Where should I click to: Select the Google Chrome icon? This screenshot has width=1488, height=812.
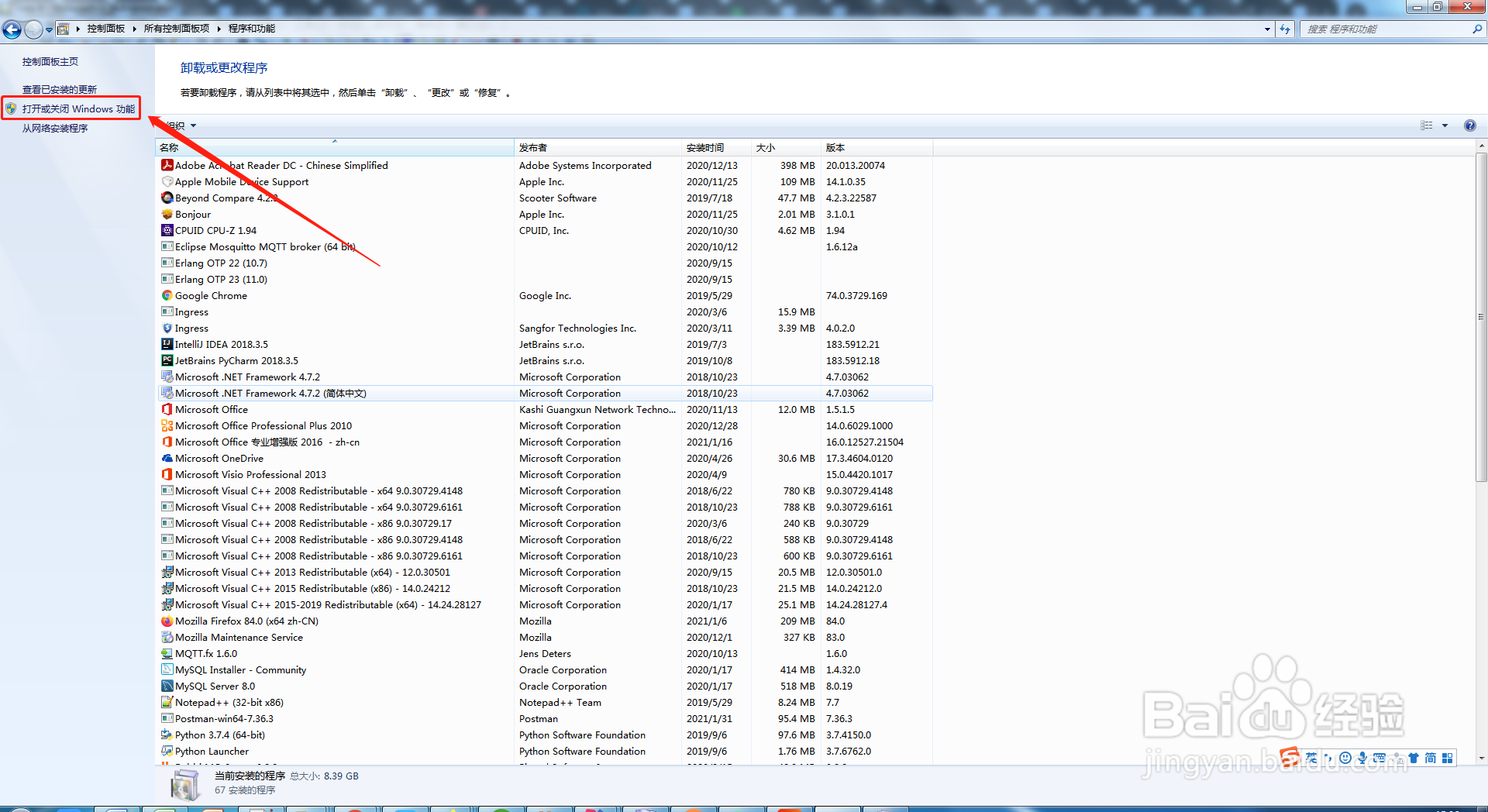click(x=167, y=295)
